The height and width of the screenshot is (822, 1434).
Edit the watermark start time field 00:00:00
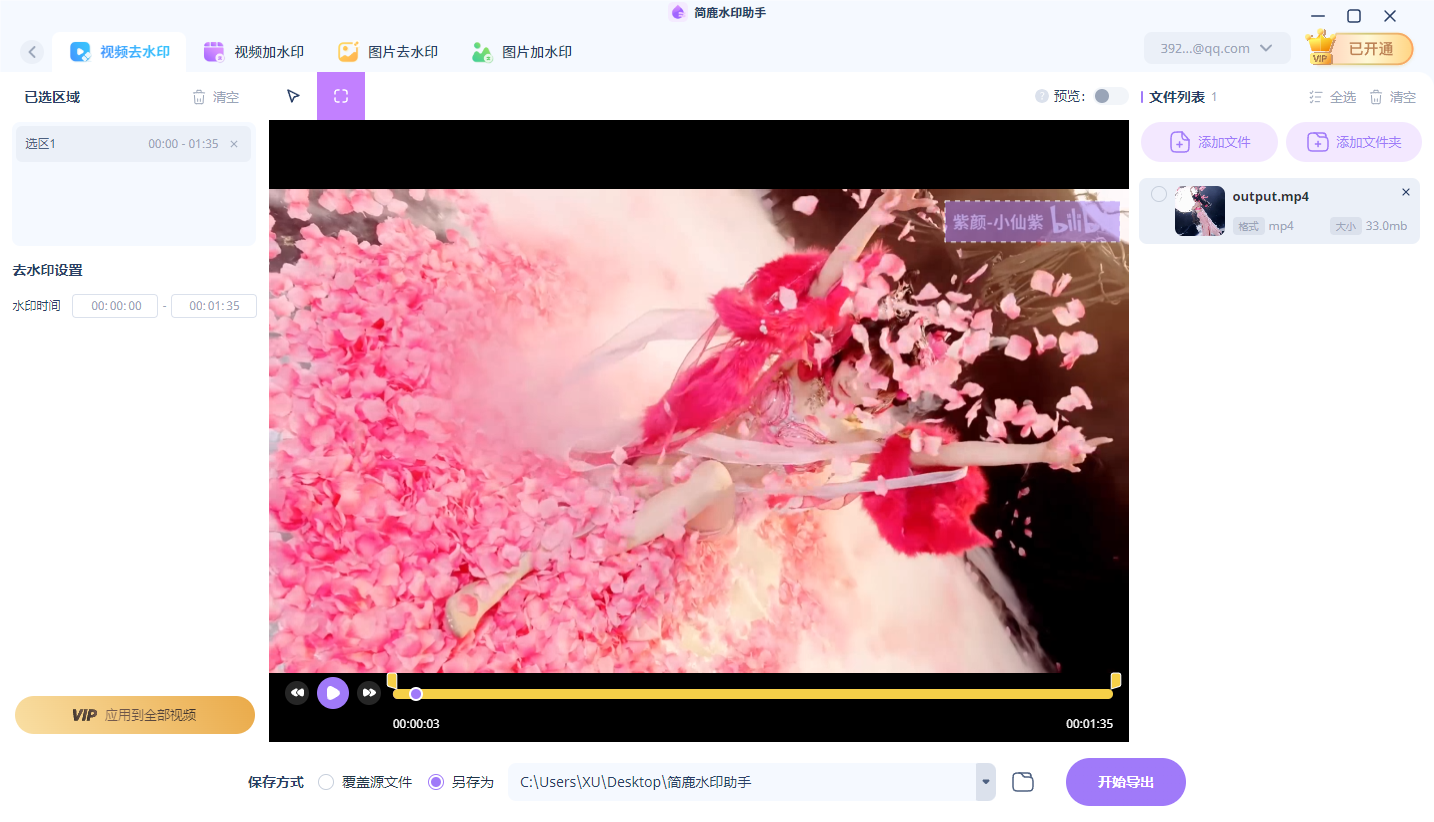point(115,306)
